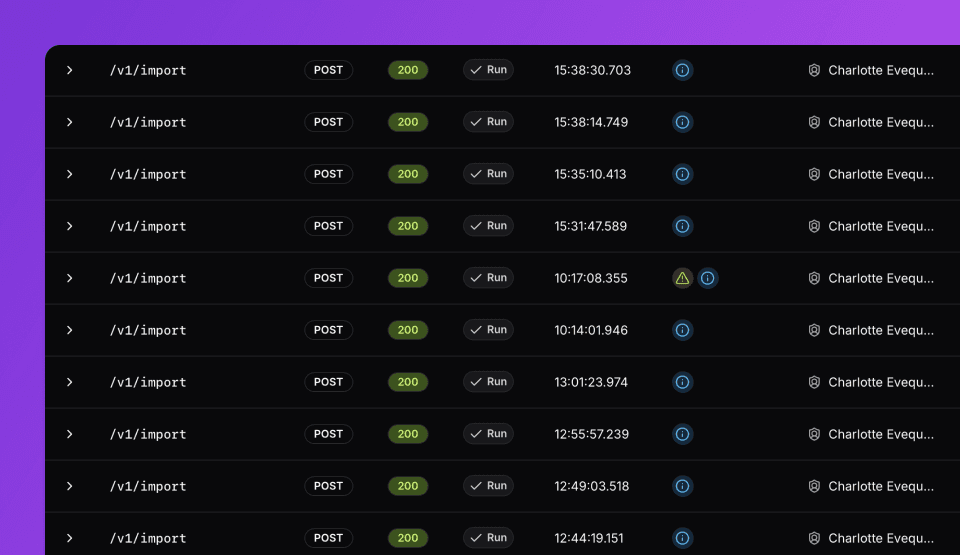Click the info icon in the 15:31:47.589 row
960x555 pixels.
[x=682, y=226]
